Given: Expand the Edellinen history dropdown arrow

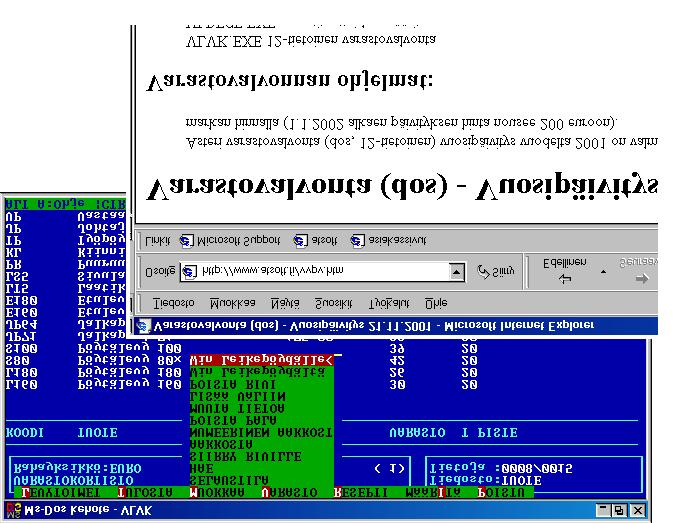Looking at the screenshot, I should [603, 272].
